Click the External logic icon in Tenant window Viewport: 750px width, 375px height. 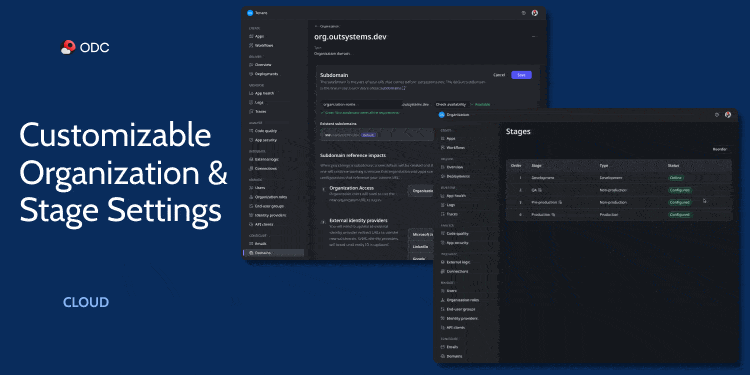coord(251,159)
